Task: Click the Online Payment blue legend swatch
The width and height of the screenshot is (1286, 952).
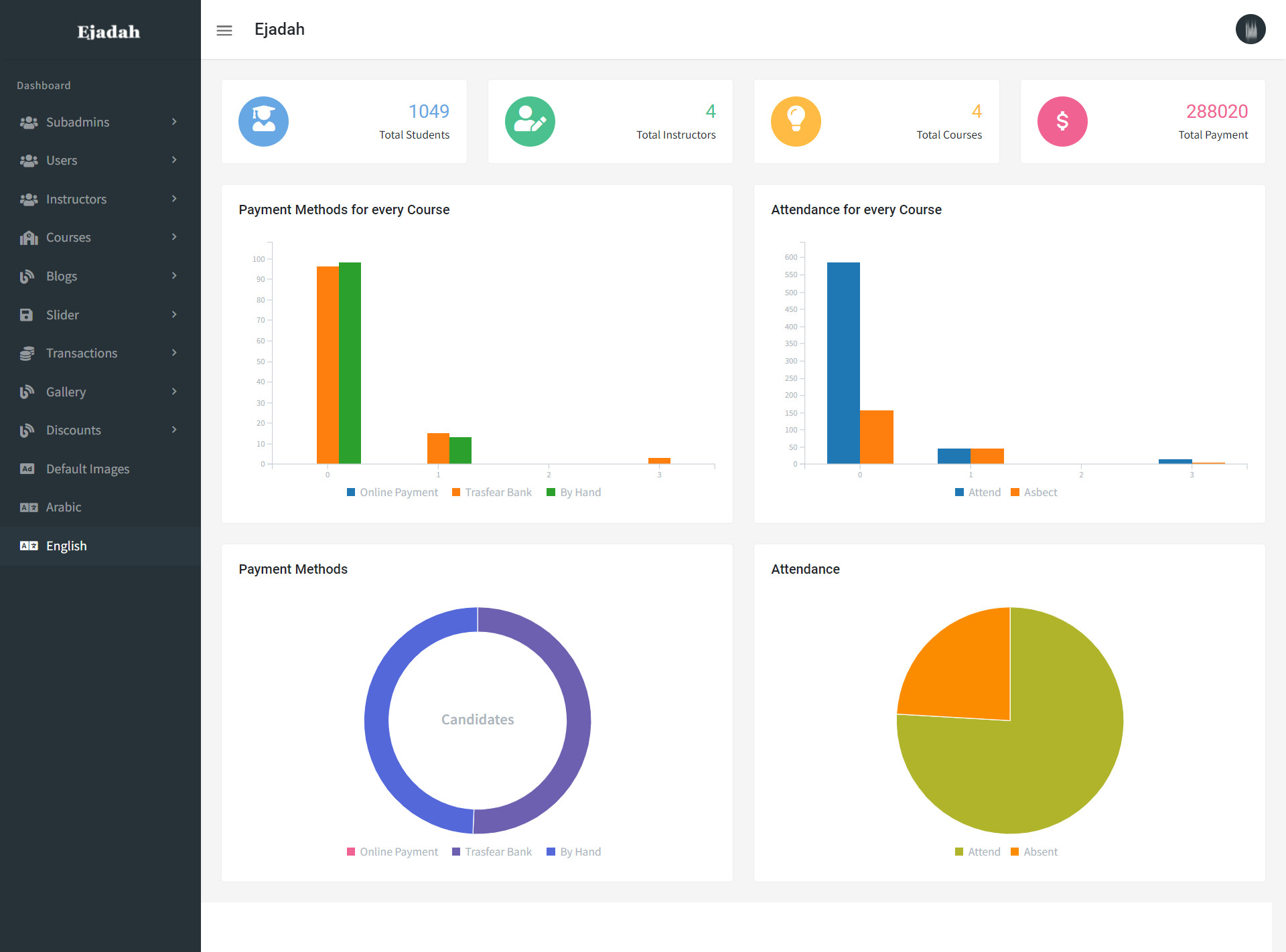Action: [x=351, y=493]
